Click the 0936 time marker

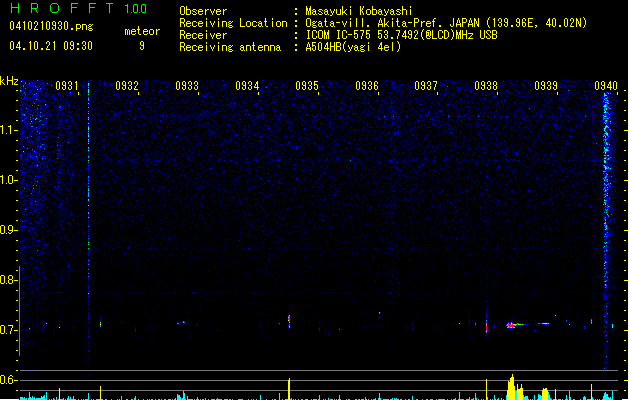367,86
